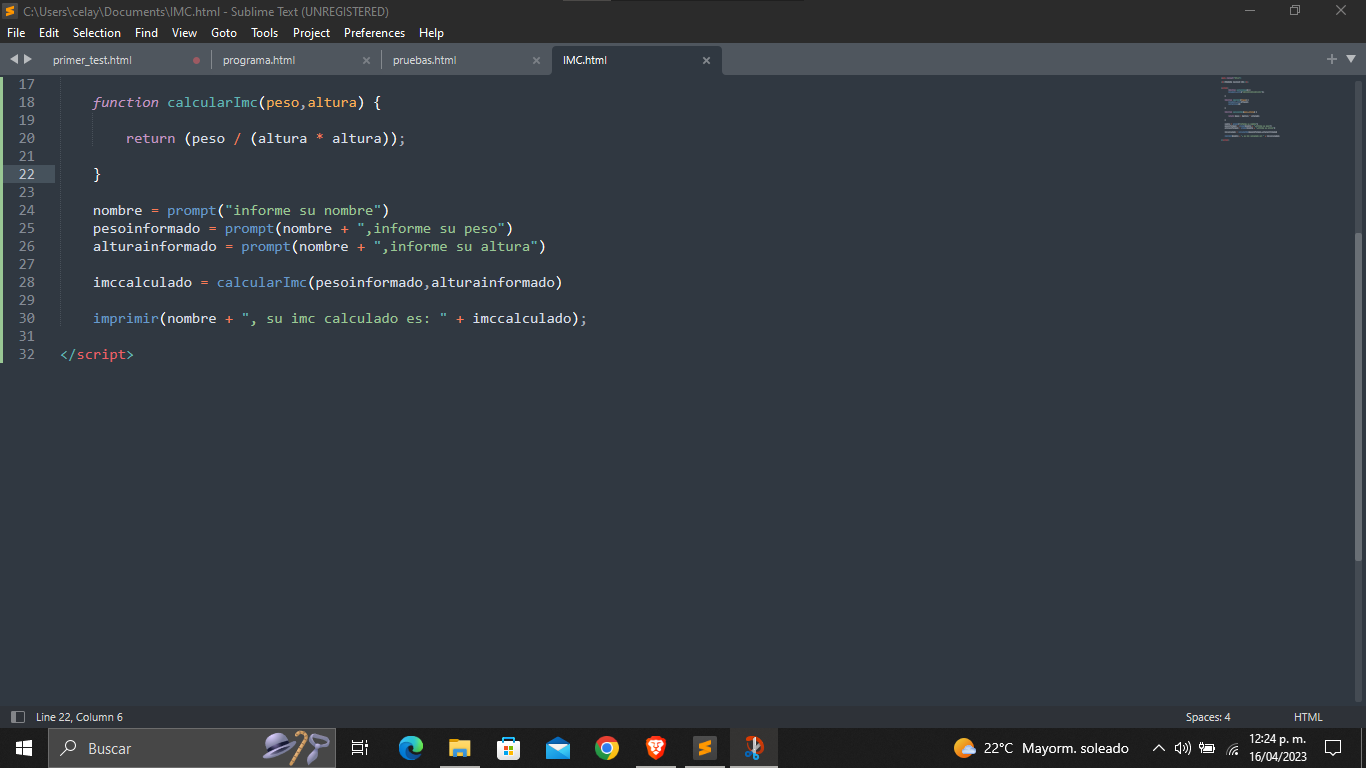This screenshot has width=1366, height=768.
Task: Close the pruebas.html tab
Action: (536, 60)
